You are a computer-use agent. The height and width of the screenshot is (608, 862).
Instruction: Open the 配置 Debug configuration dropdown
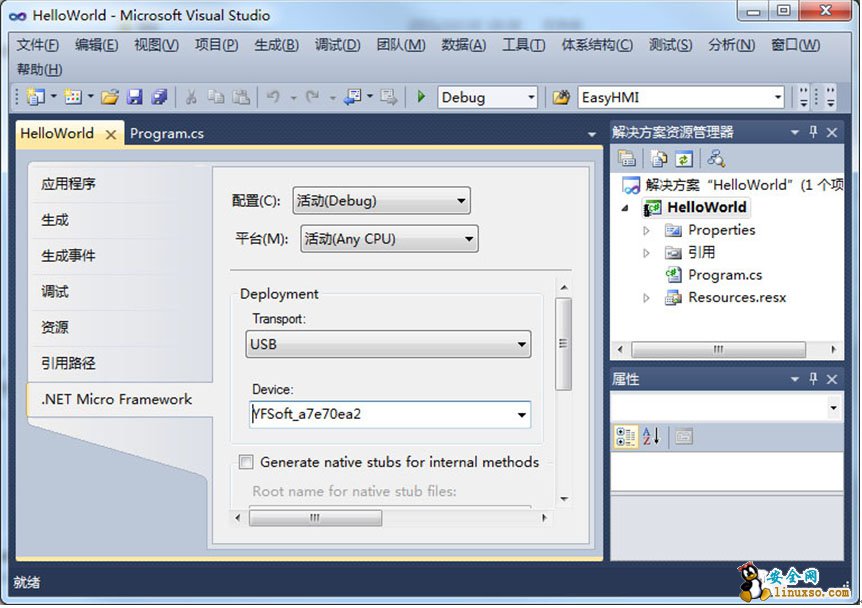(461, 201)
